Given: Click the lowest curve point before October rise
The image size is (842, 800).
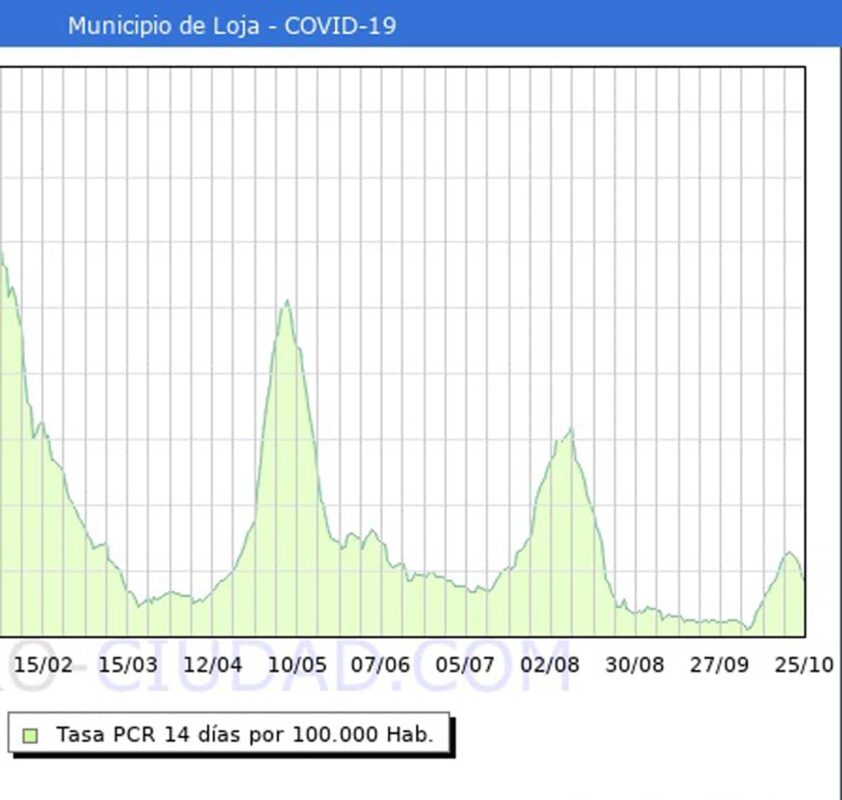Looking at the screenshot, I should (x=746, y=628).
